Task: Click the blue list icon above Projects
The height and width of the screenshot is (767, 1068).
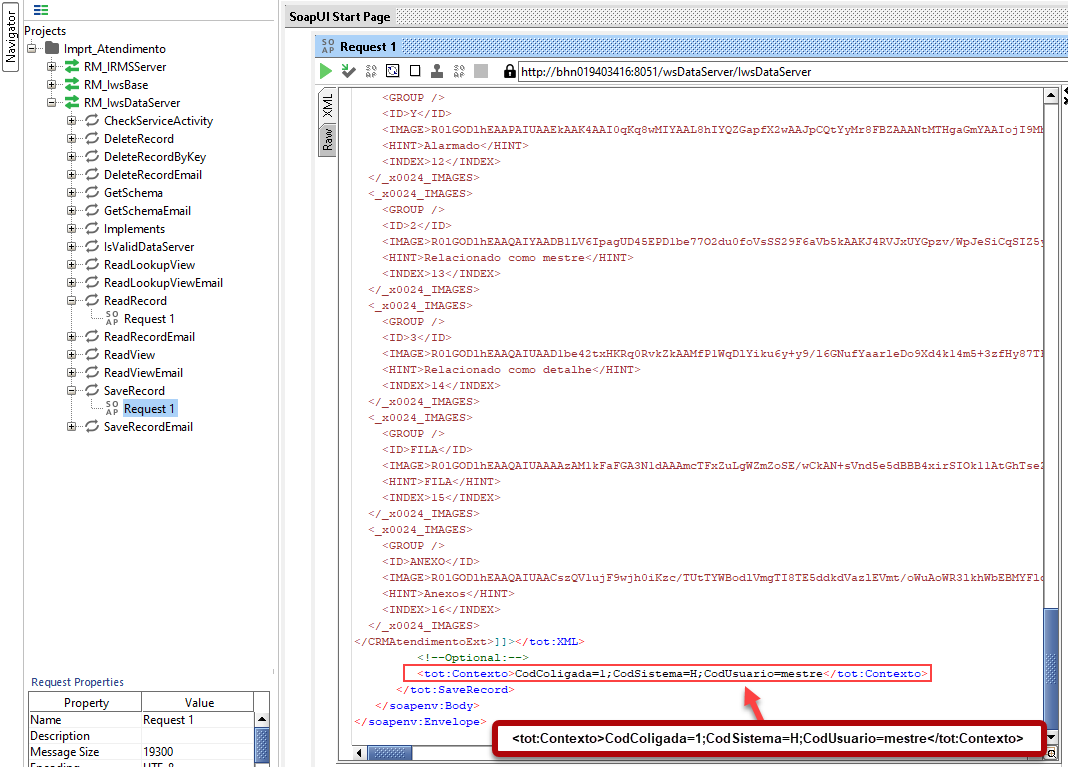Action: tap(41, 10)
